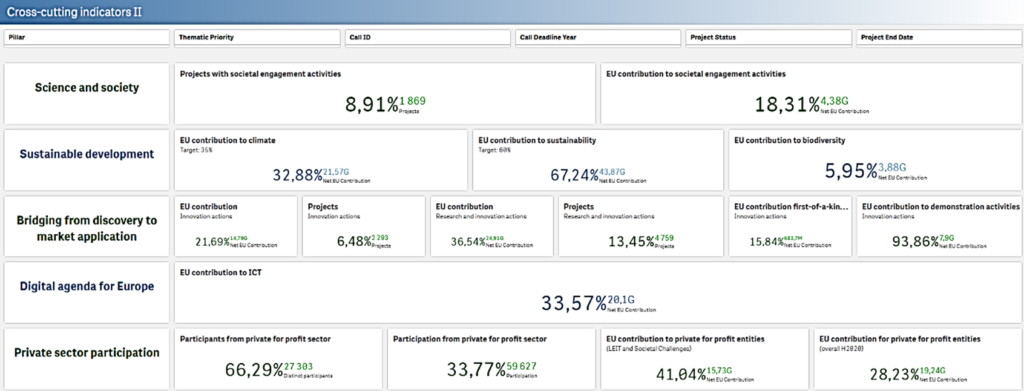Select the truncated EU contribution first-of-a-kind title
1024x391 pixels.
(791, 206)
